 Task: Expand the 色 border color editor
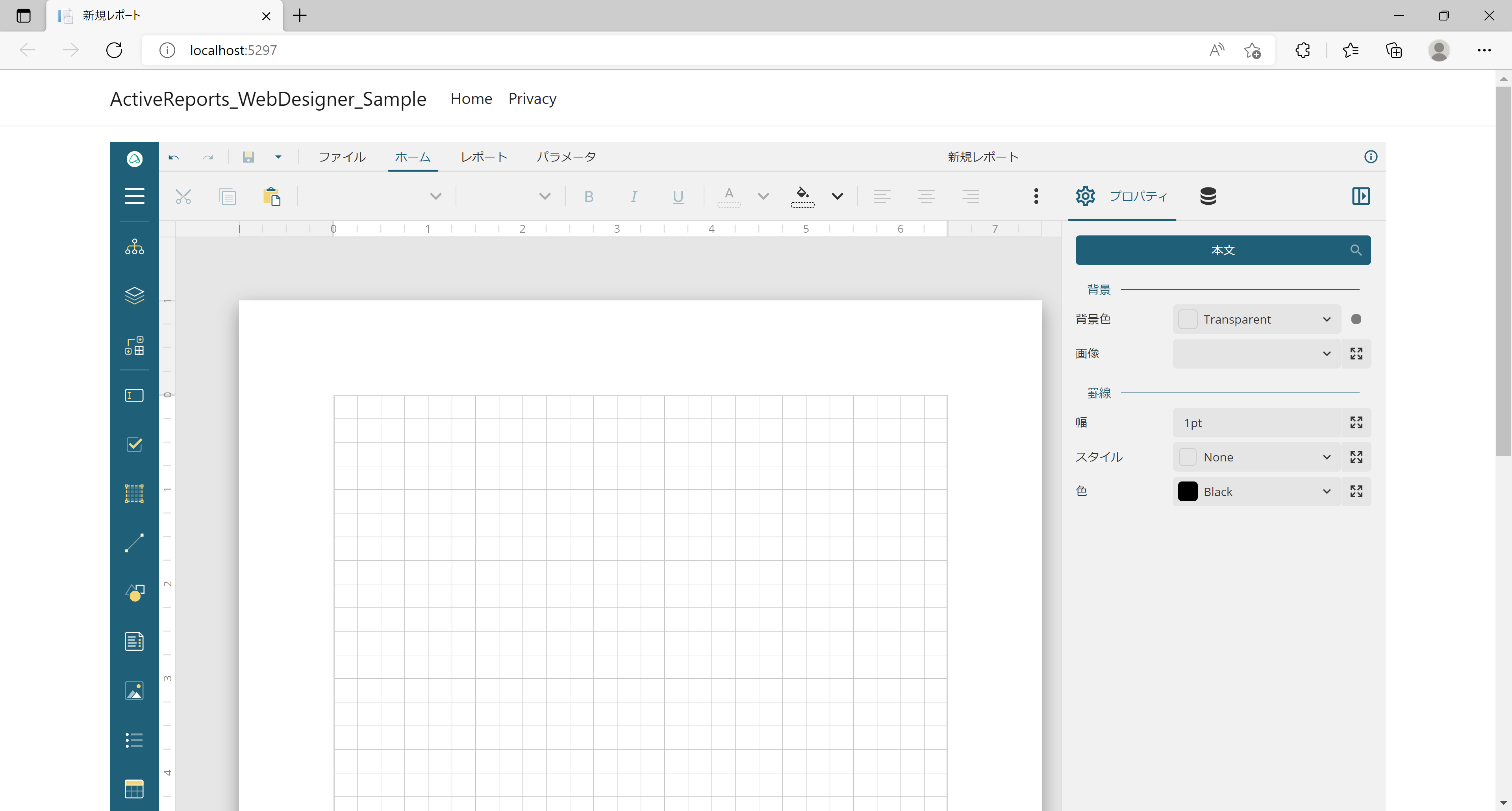click(1356, 492)
